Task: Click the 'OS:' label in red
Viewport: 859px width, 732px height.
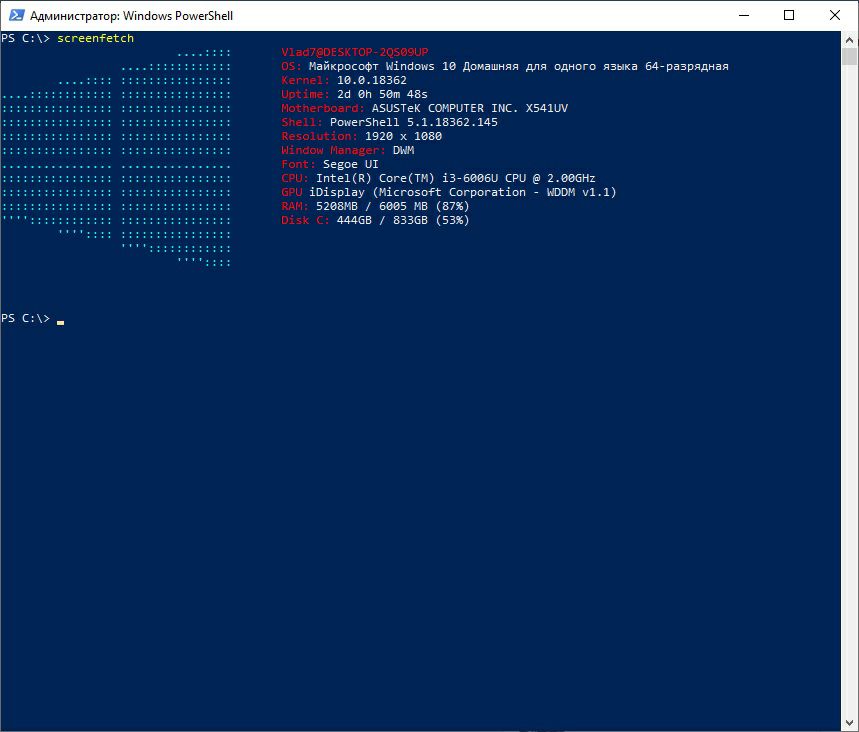Action: 291,66
